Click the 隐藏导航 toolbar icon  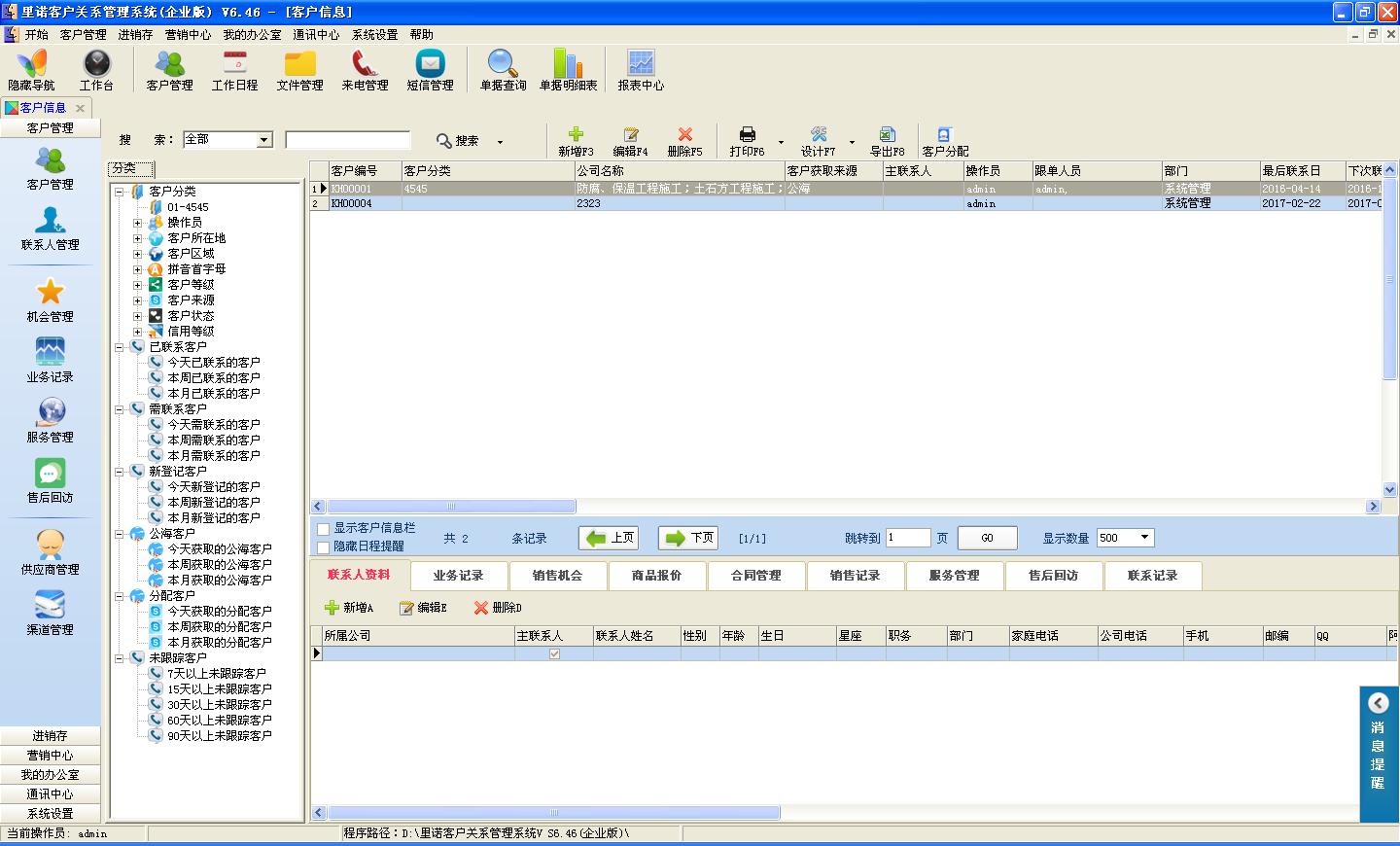pyautogui.click(x=31, y=70)
